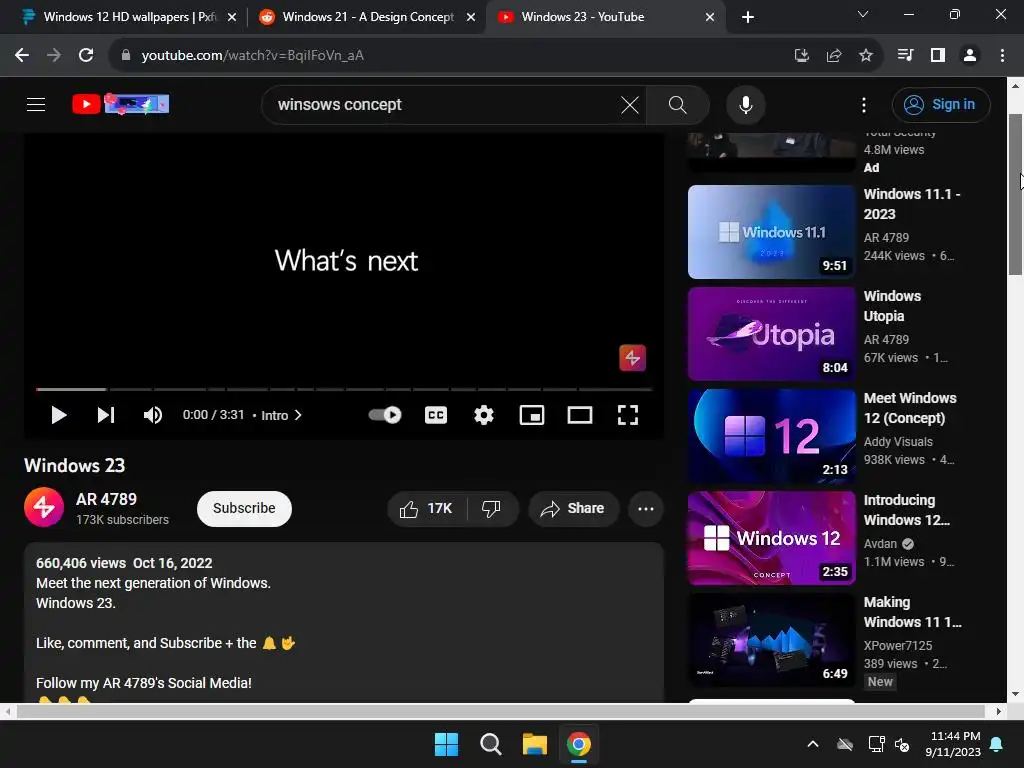Switch to miniplayer mode
This screenshot has height=768, width=1024.
pyautogui.click(x=532, y=415)
